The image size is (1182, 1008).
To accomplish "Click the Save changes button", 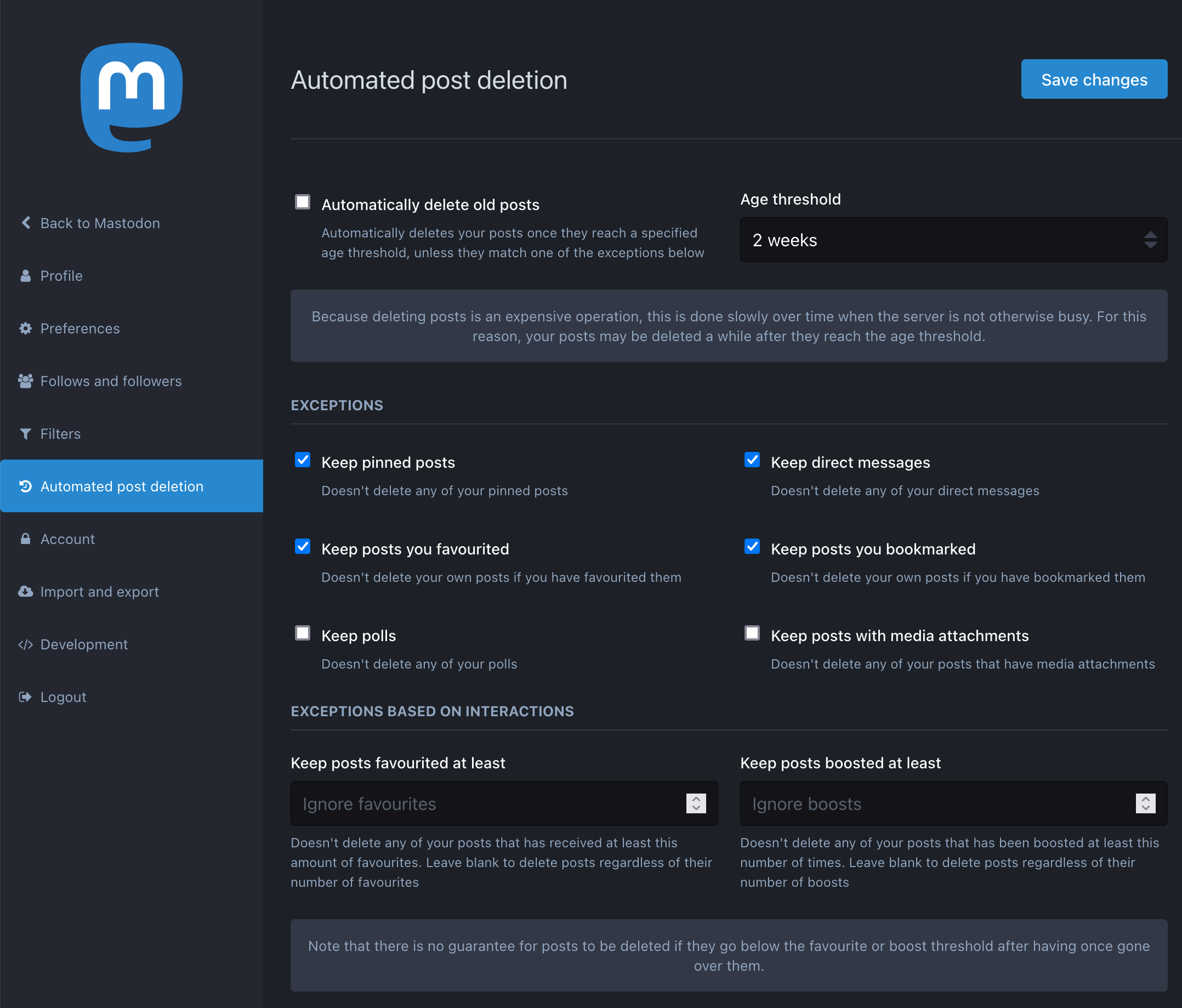I will 1094,80.
